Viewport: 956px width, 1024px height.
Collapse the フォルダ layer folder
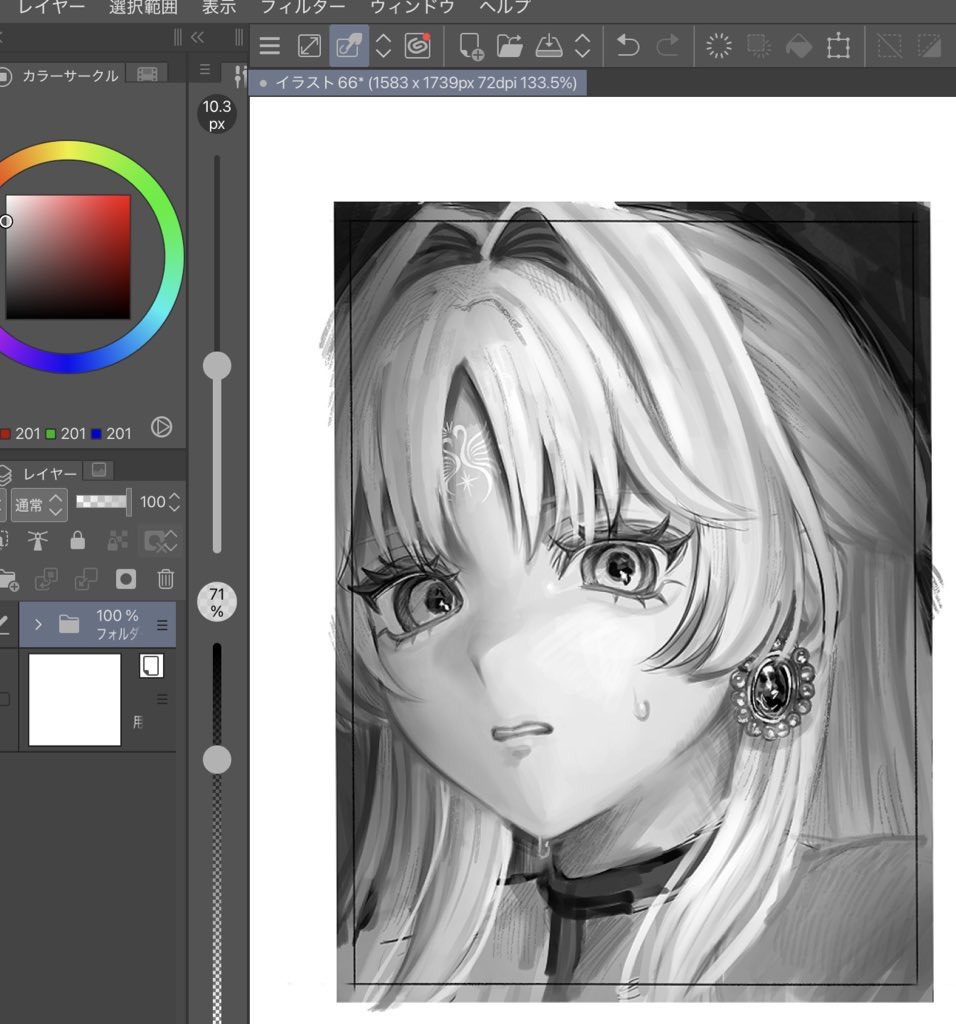[x=37, y=623]
